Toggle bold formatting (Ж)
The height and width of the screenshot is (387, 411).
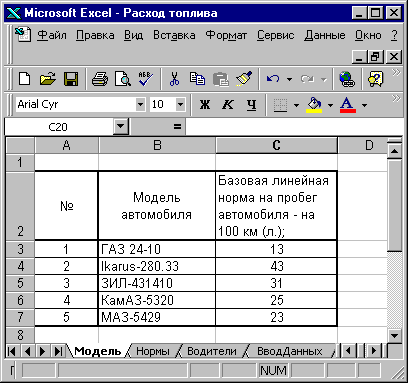[205, 105]
